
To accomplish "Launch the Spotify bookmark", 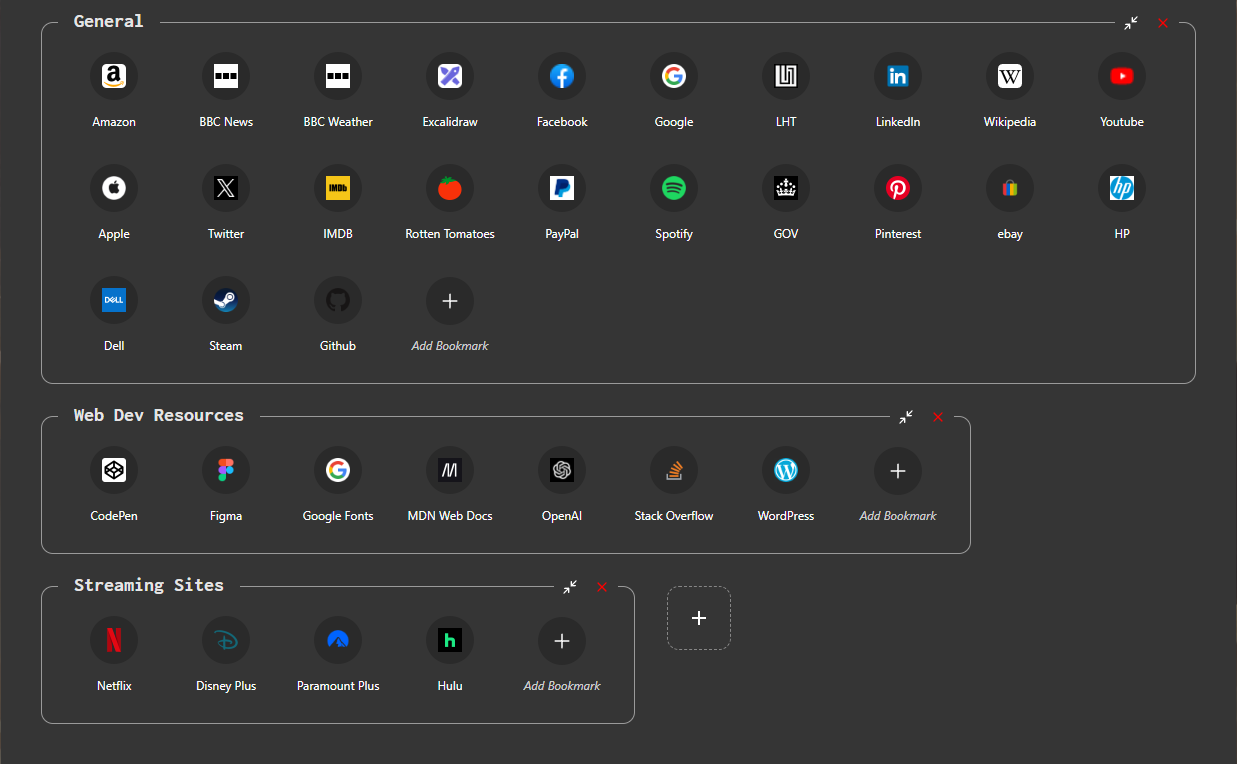I will (x=674, y=187).
